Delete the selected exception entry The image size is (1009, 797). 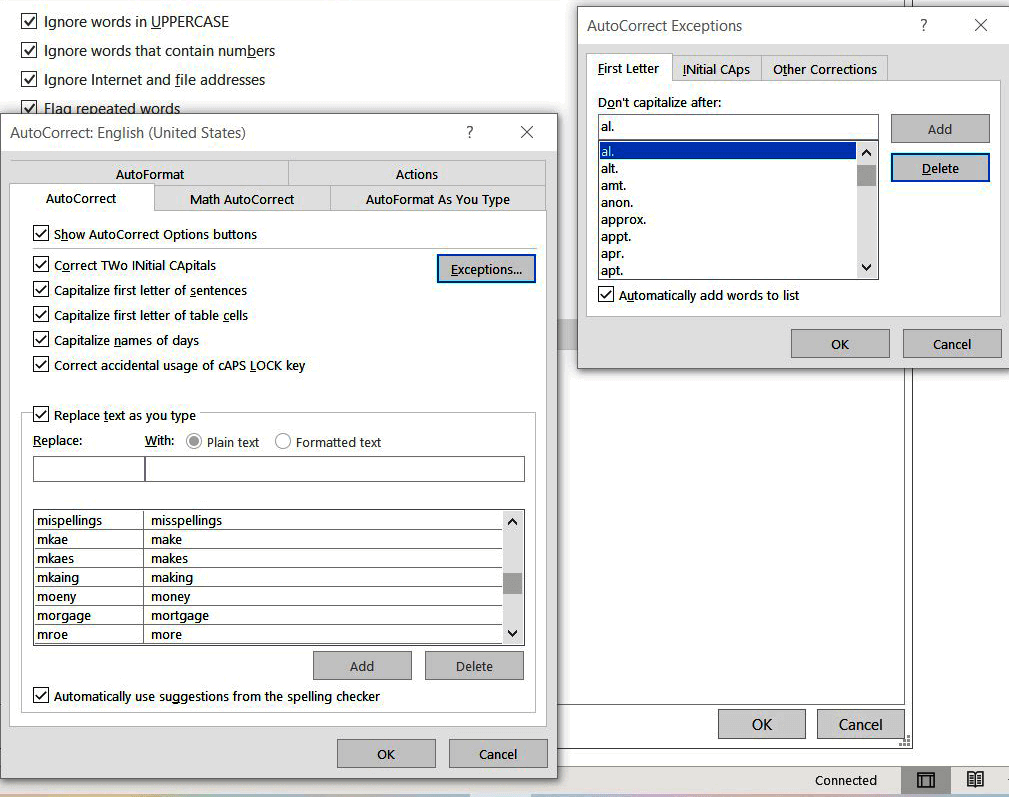pyautogui.click(x=939, y=167)
